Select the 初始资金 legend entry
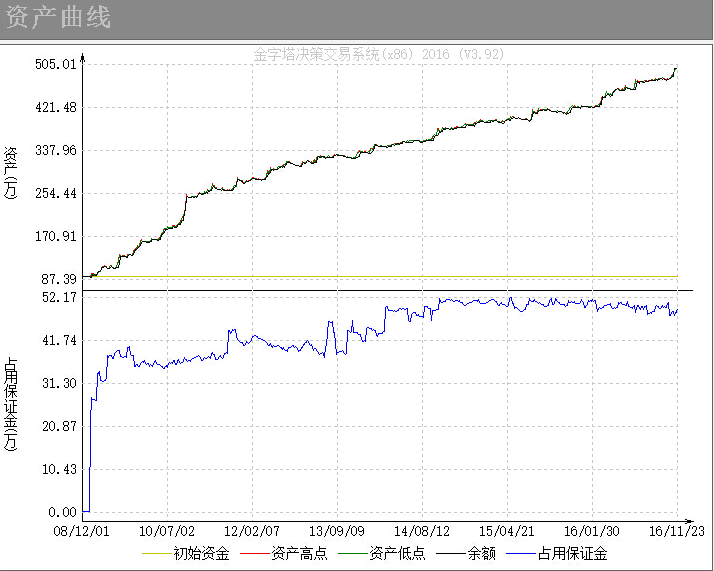This screenshot has height=571, width=714. pyautogui.click(x=186, y=553)
